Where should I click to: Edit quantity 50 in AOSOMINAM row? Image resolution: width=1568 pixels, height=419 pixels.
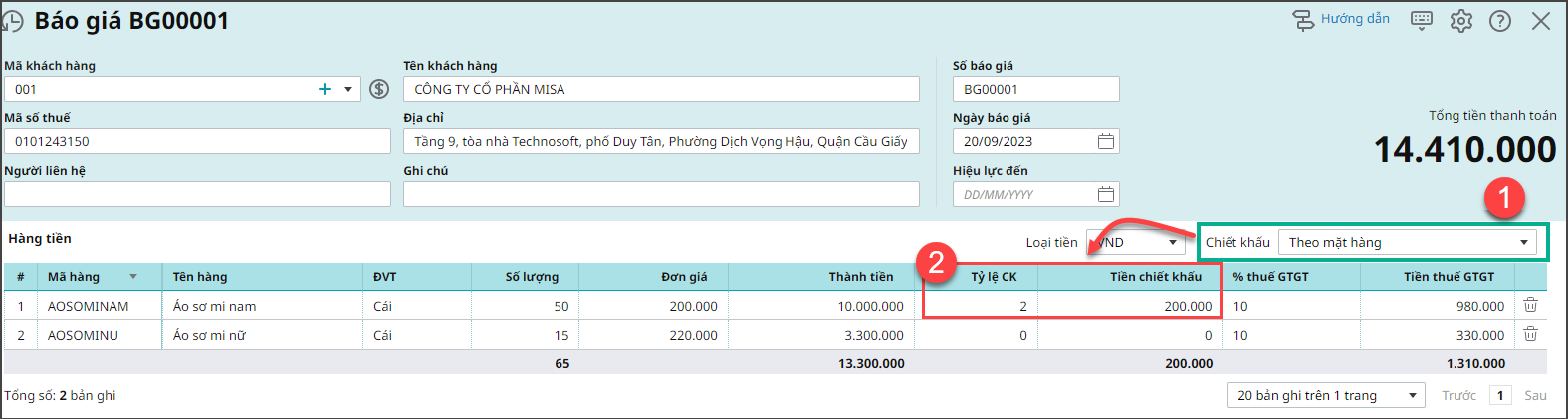coord(525,306)
